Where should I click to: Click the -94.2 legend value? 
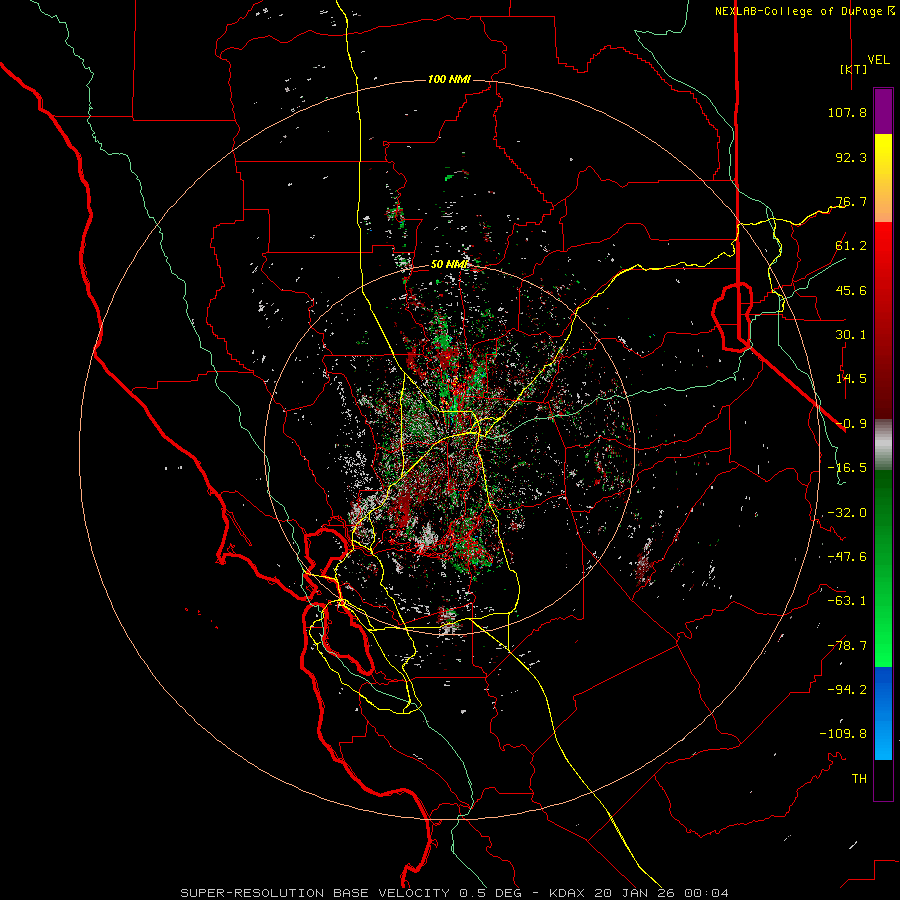[x=847, y=690]
